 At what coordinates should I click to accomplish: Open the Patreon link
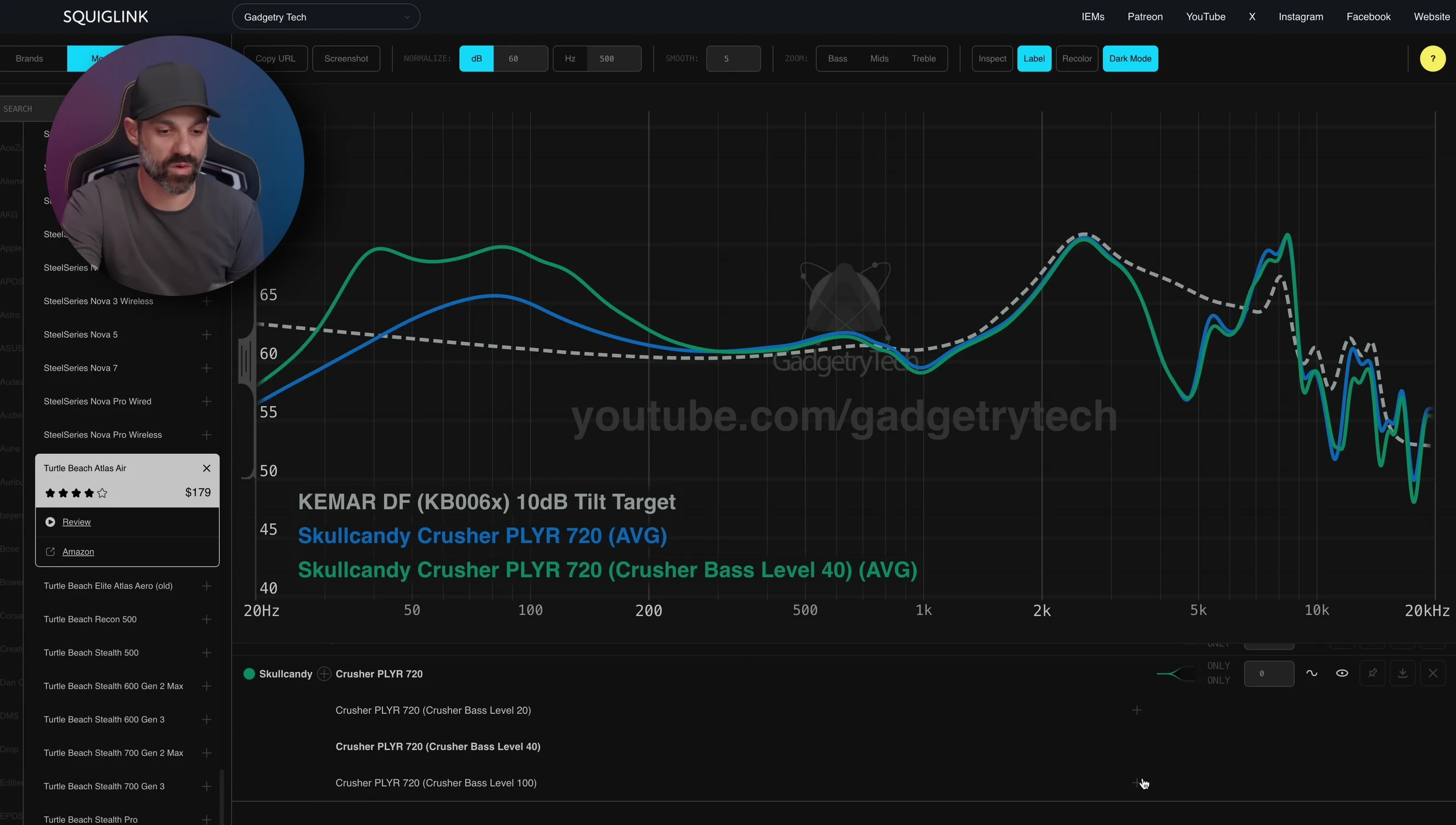[1145, 16]
